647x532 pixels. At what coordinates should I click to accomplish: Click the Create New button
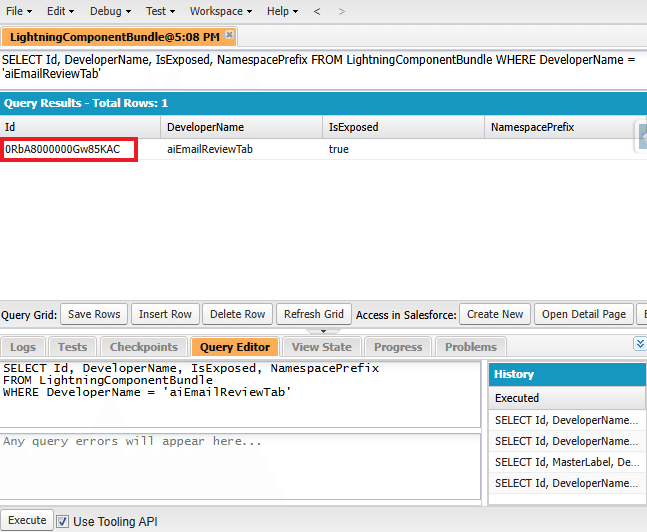[x=495, y=314]
